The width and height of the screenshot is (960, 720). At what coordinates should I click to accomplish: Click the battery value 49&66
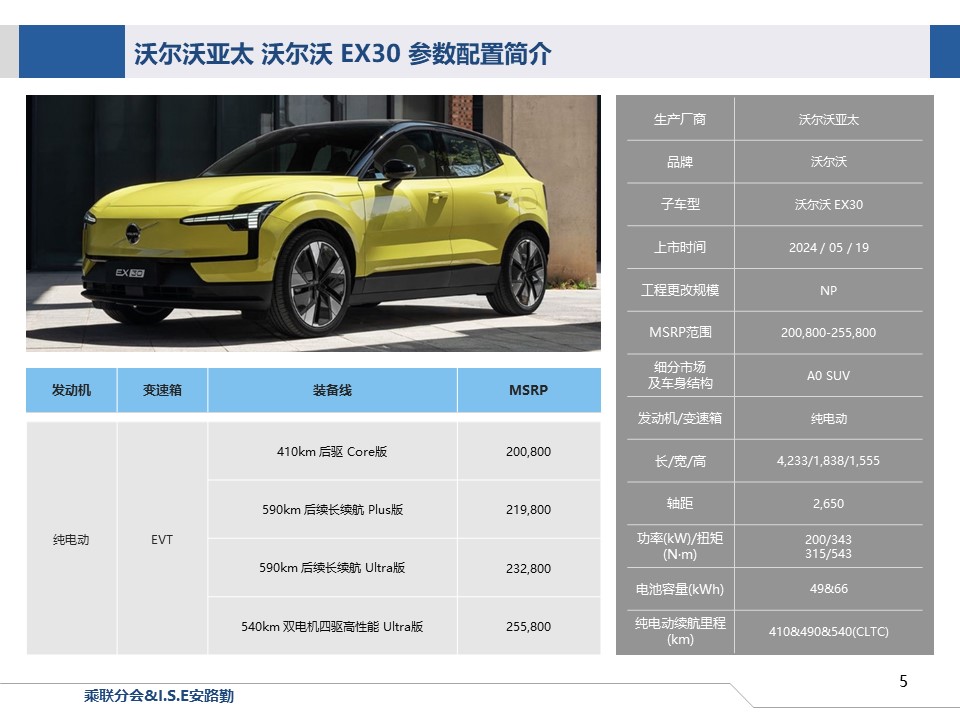pos(828,588)
